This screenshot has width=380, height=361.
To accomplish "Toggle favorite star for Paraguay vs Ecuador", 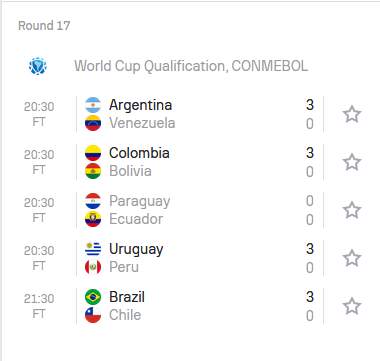I will point(352,210).
